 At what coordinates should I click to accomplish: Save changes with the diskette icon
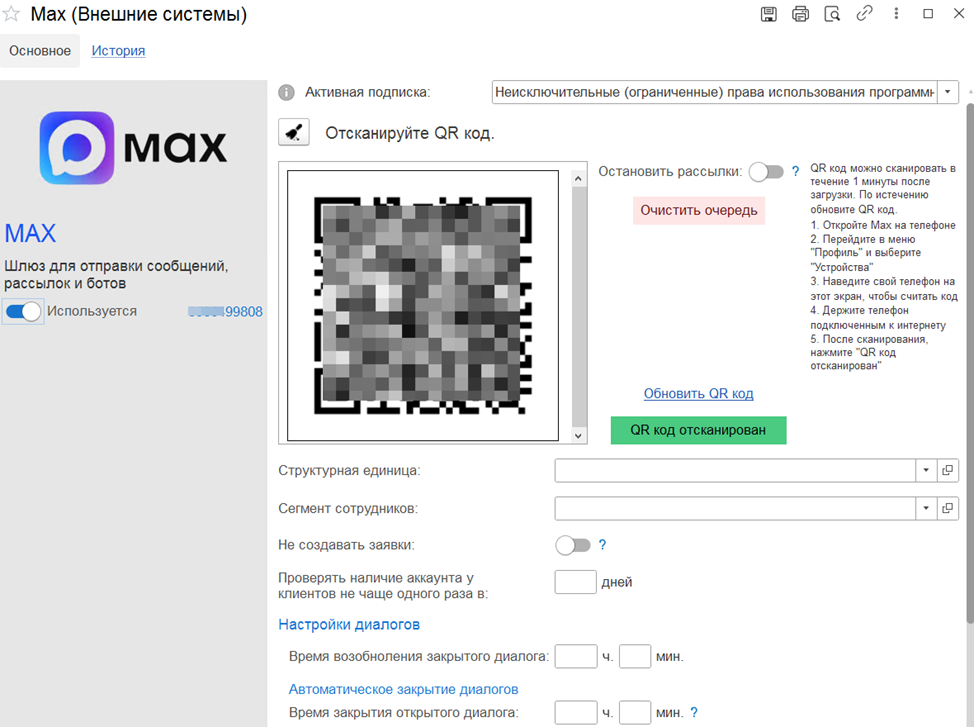coord(768,14)
